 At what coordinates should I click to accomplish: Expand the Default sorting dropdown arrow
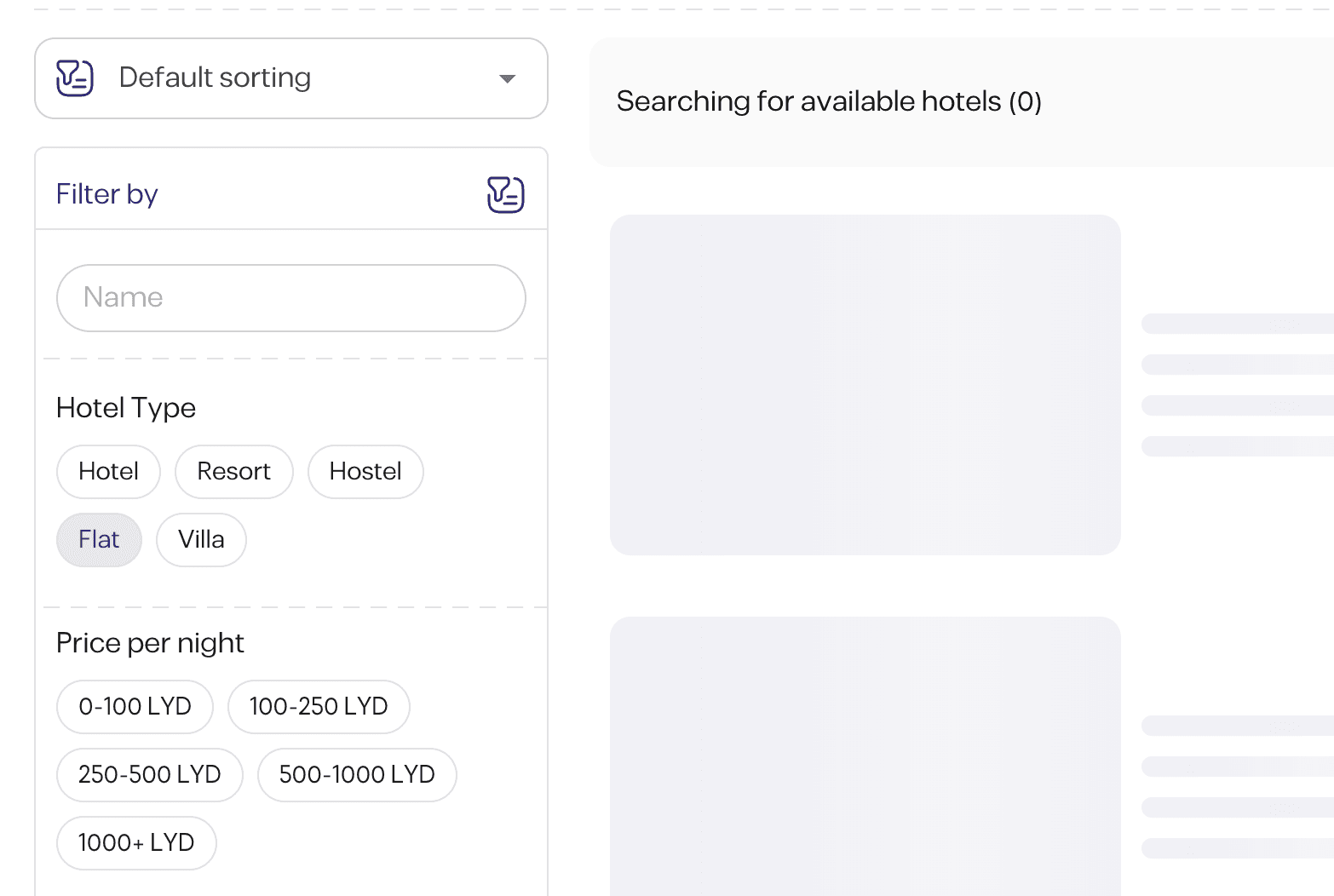pyautogui.click(x=508, y=78)
